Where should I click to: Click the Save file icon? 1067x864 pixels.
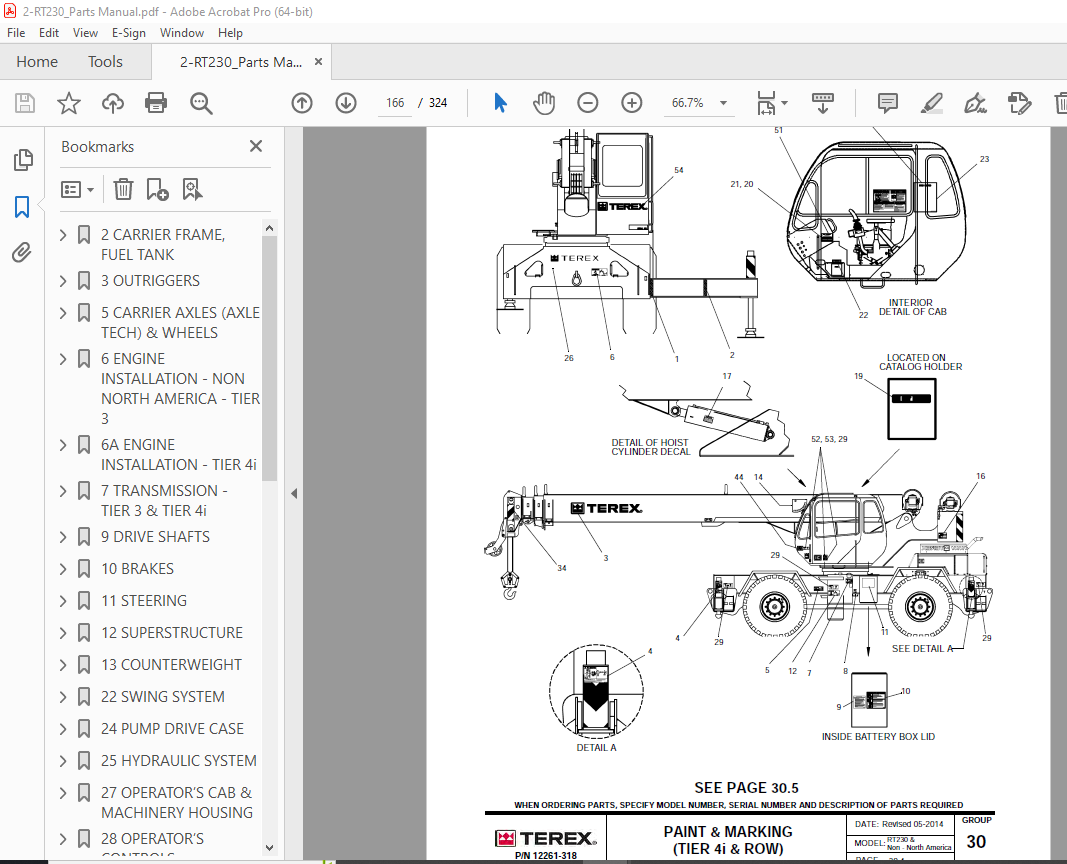click(x=25, y=103)
